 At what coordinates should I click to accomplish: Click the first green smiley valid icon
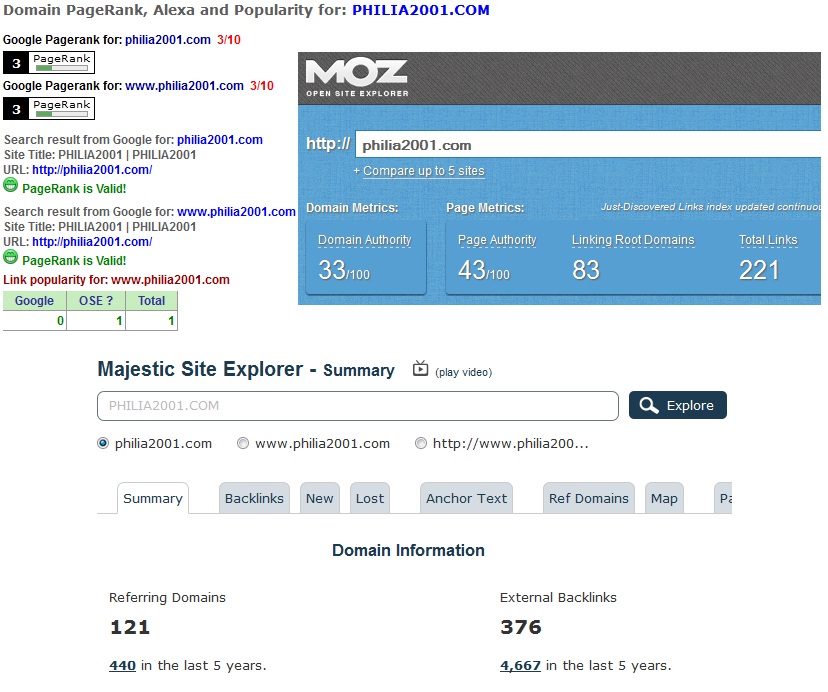click(11, 185)
